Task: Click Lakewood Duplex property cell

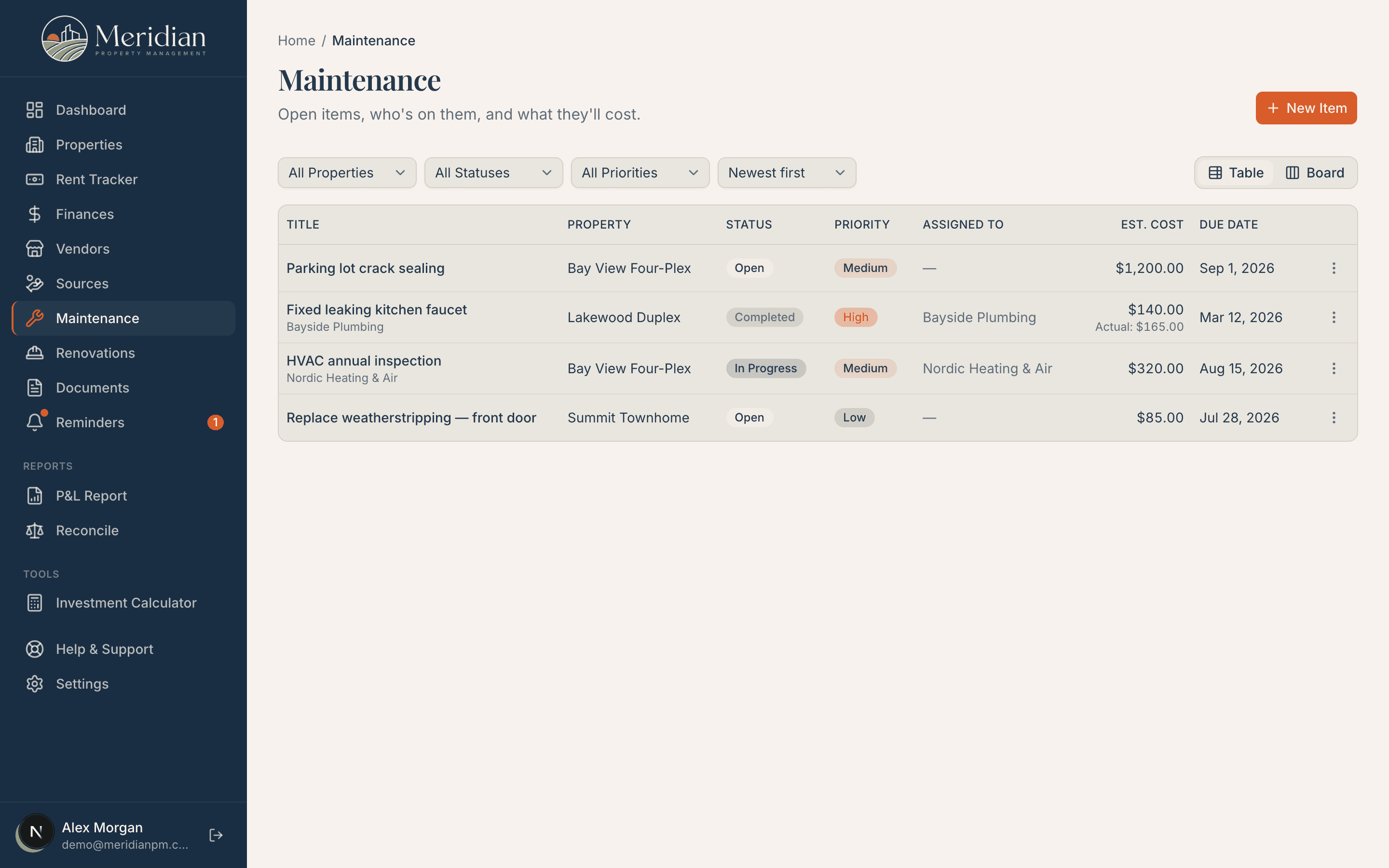Action: click(624, 317)
